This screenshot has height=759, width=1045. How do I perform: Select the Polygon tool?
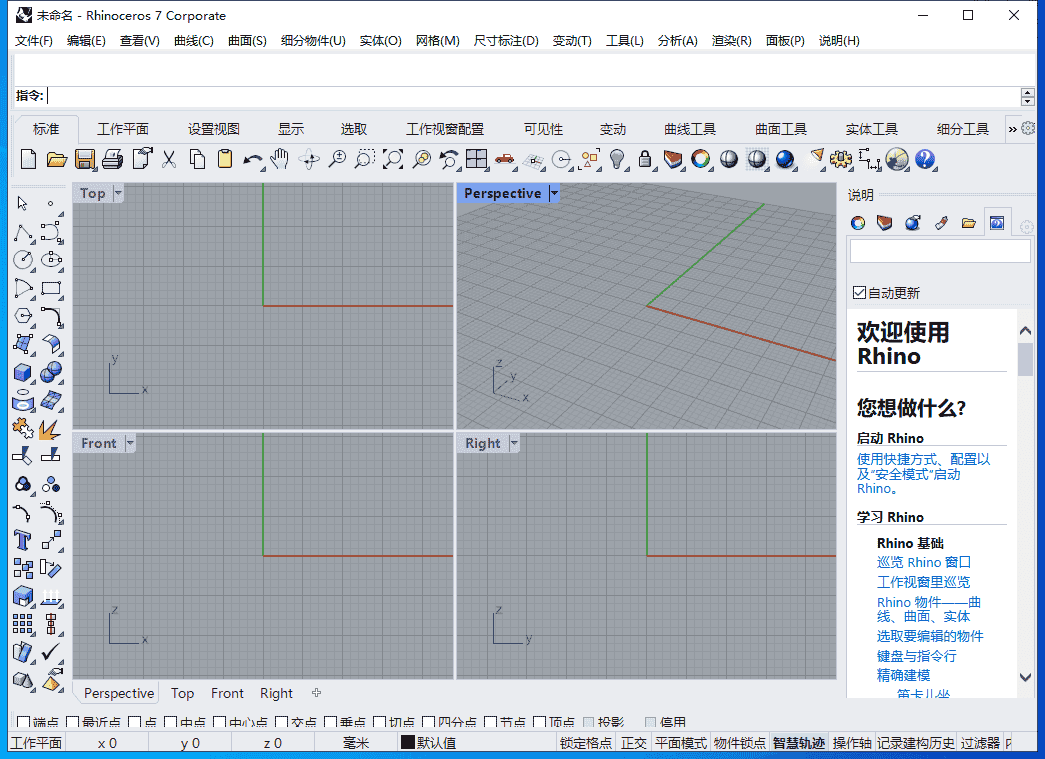[x=22, y=316]
